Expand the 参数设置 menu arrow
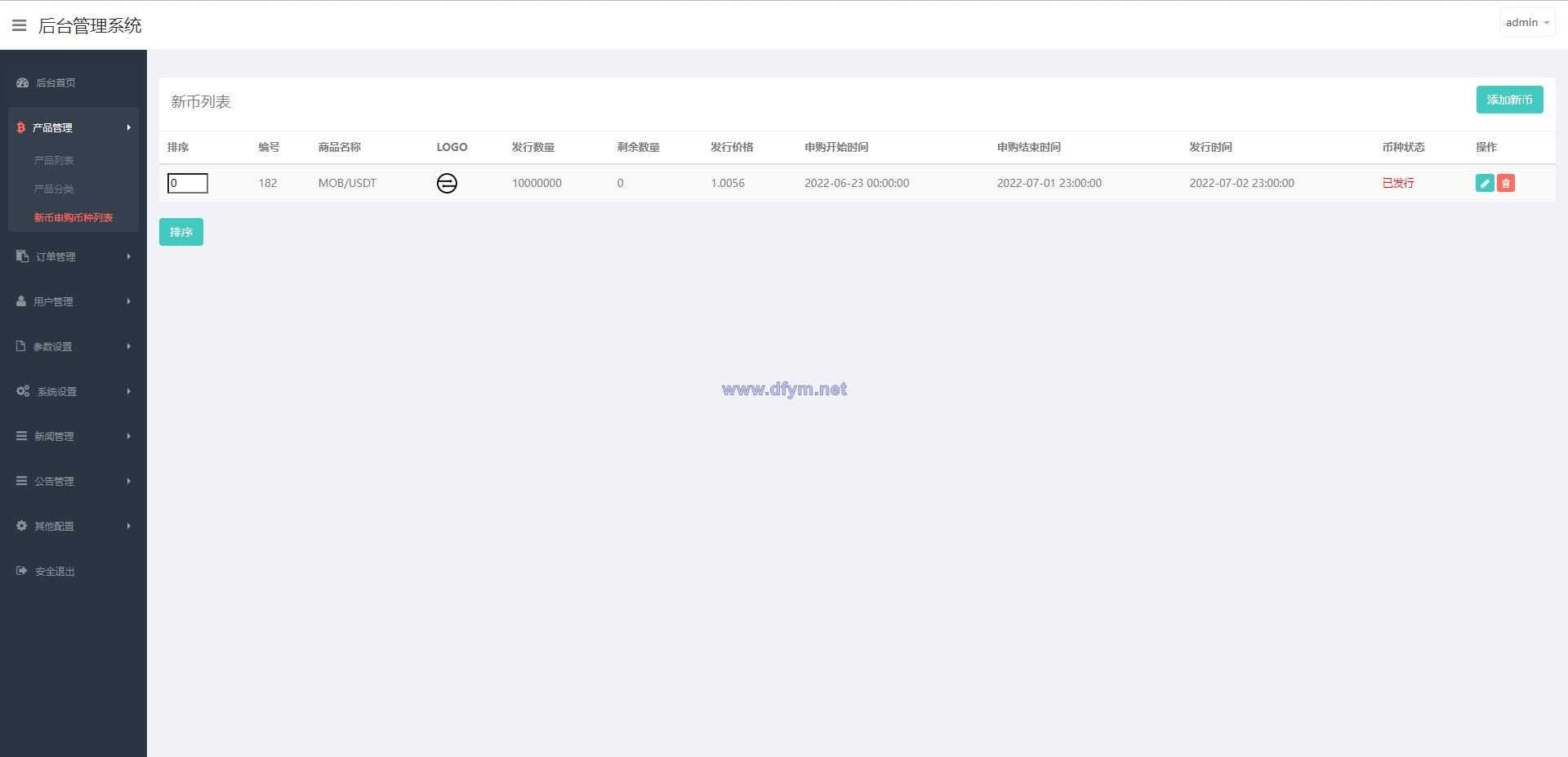 click(129, 346)
